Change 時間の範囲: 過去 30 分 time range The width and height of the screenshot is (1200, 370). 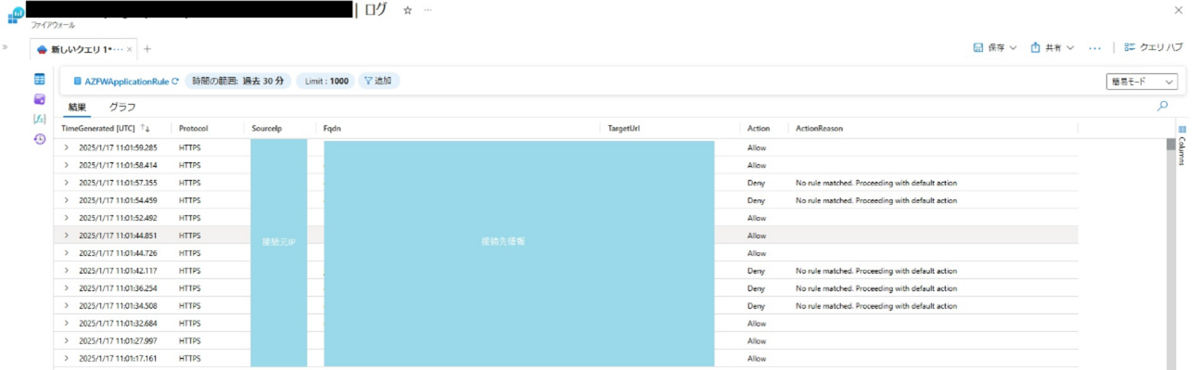click(x=238, y=81)
